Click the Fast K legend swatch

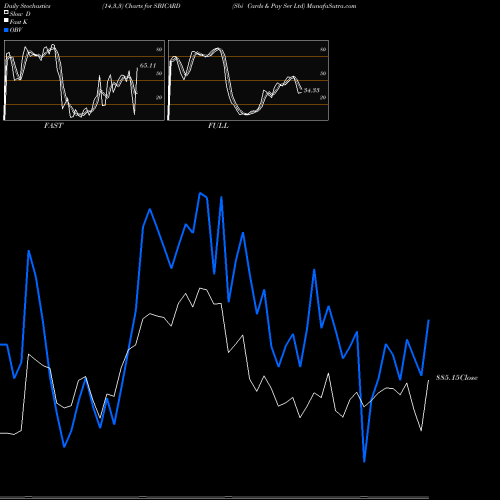click(6, 21)
